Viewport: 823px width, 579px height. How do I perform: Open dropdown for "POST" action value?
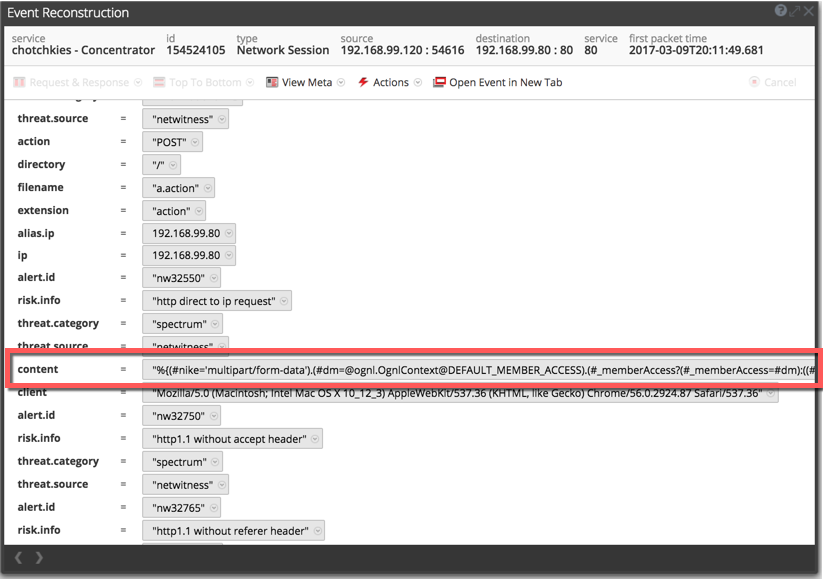point(194,142)
